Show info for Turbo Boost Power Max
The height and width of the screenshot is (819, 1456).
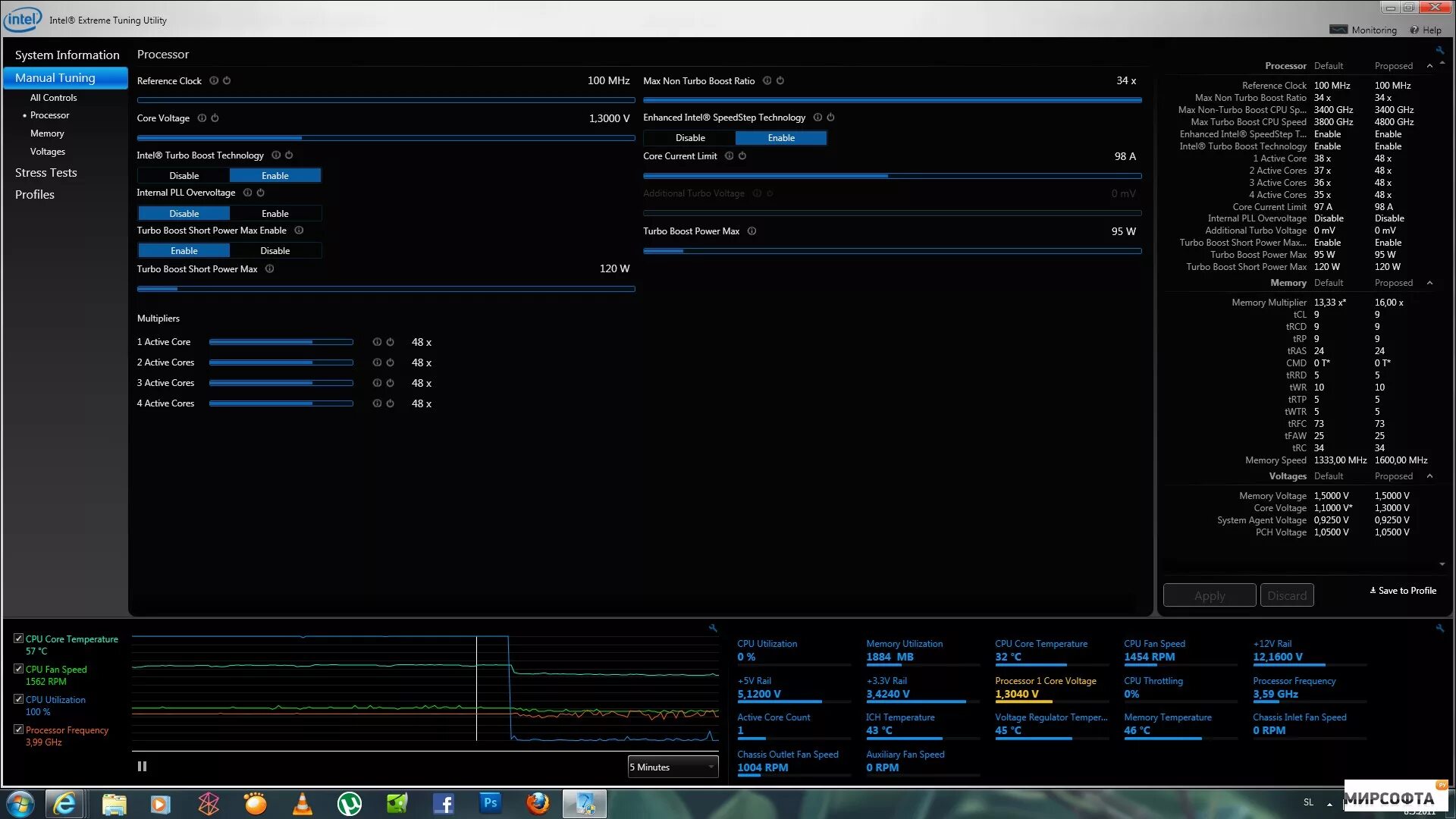(x=752, y=231)
